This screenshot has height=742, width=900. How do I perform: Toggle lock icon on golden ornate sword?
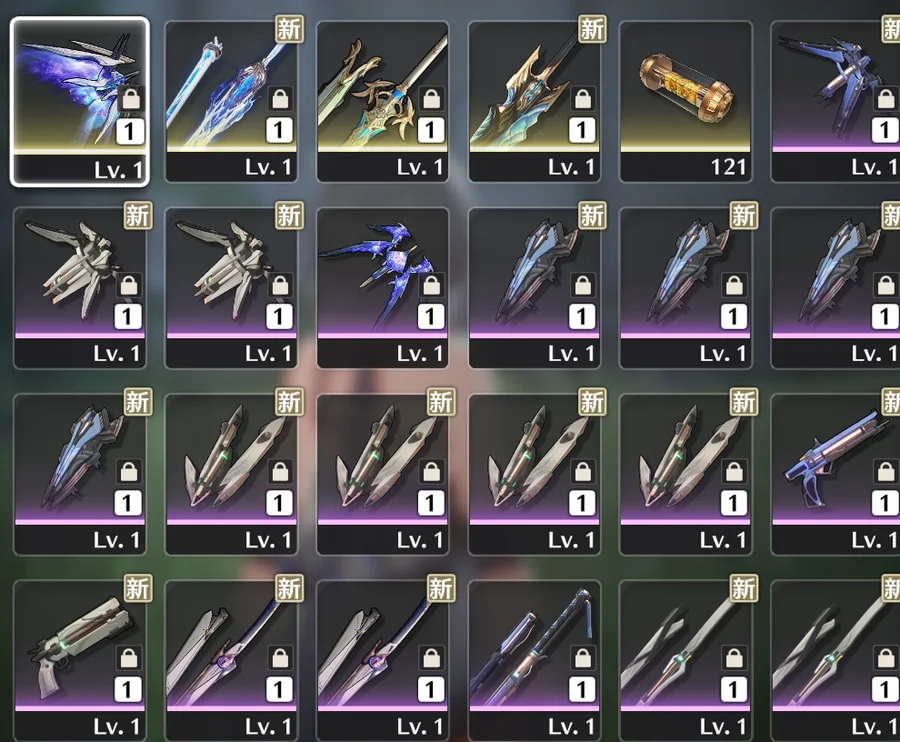pyautogui.click(x=432, y=99)
